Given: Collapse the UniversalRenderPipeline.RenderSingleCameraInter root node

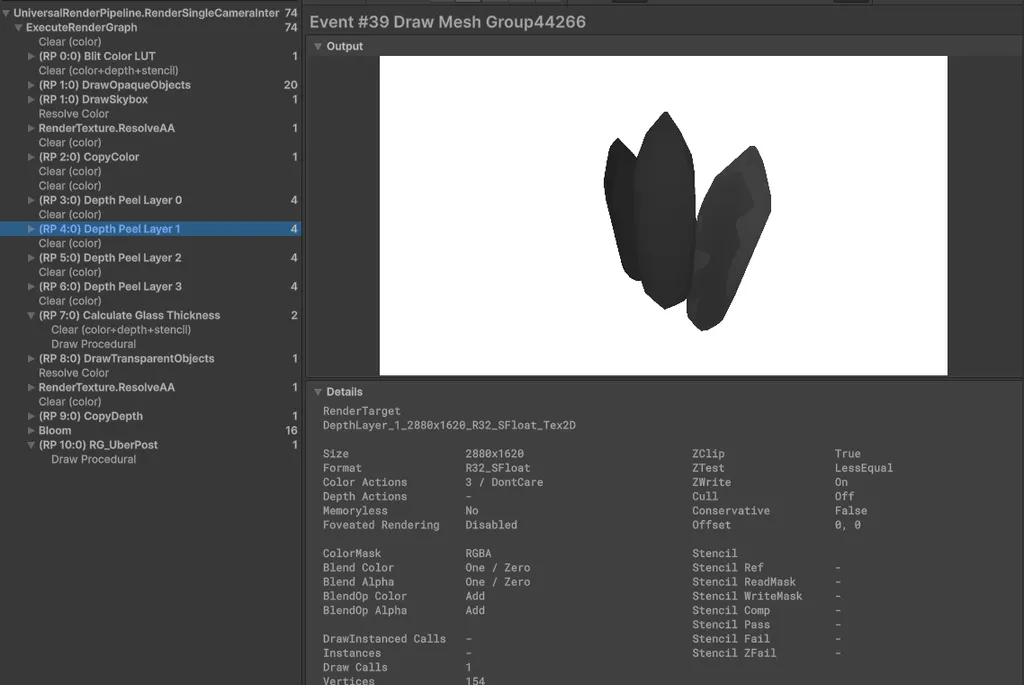Looking at the screenshot, I should 7,13.
